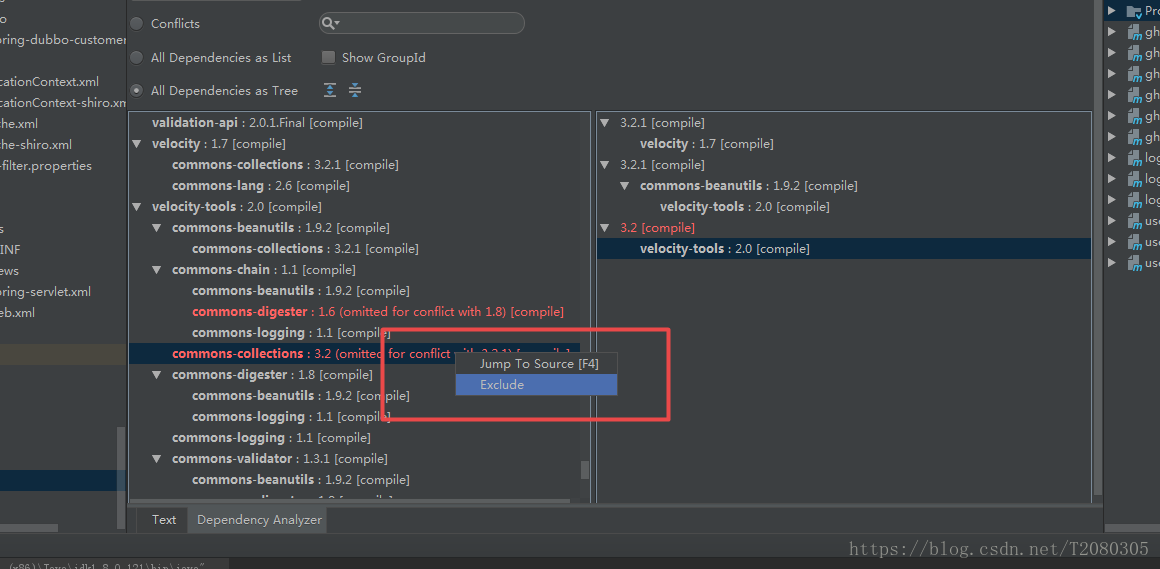Switch to Dependency Analyzer tab
The height and width of the screenshot is (569, 1160).
coord(259,520)
